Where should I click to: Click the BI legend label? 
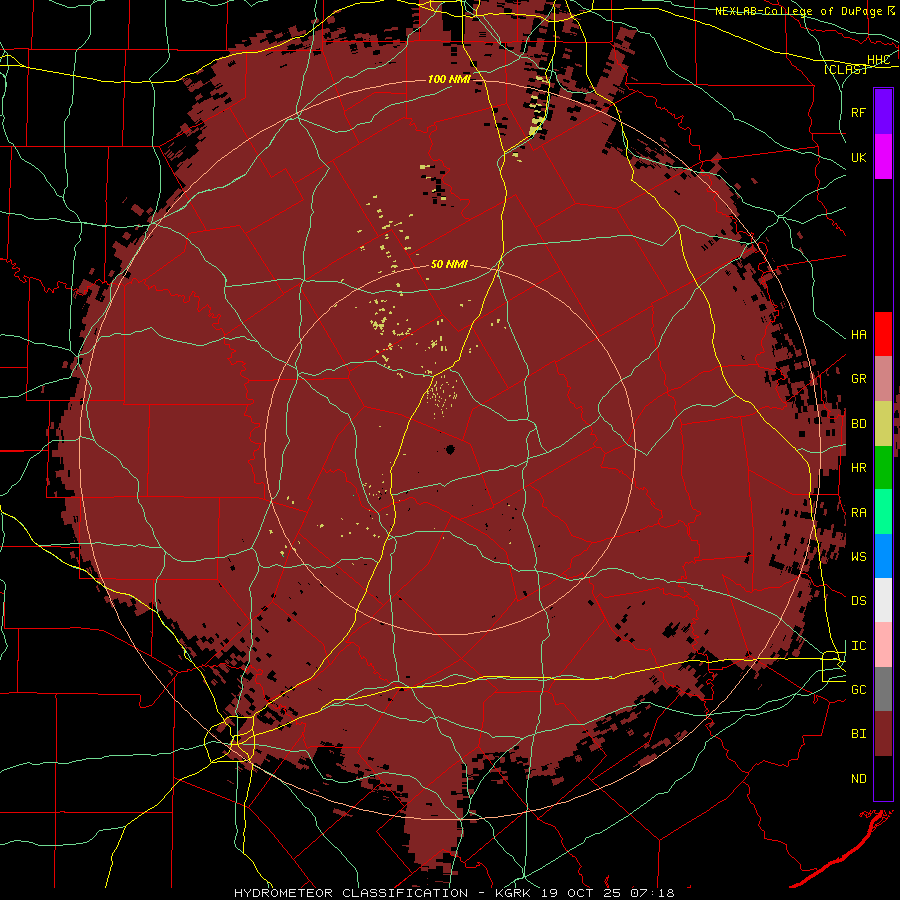(858, 734)
